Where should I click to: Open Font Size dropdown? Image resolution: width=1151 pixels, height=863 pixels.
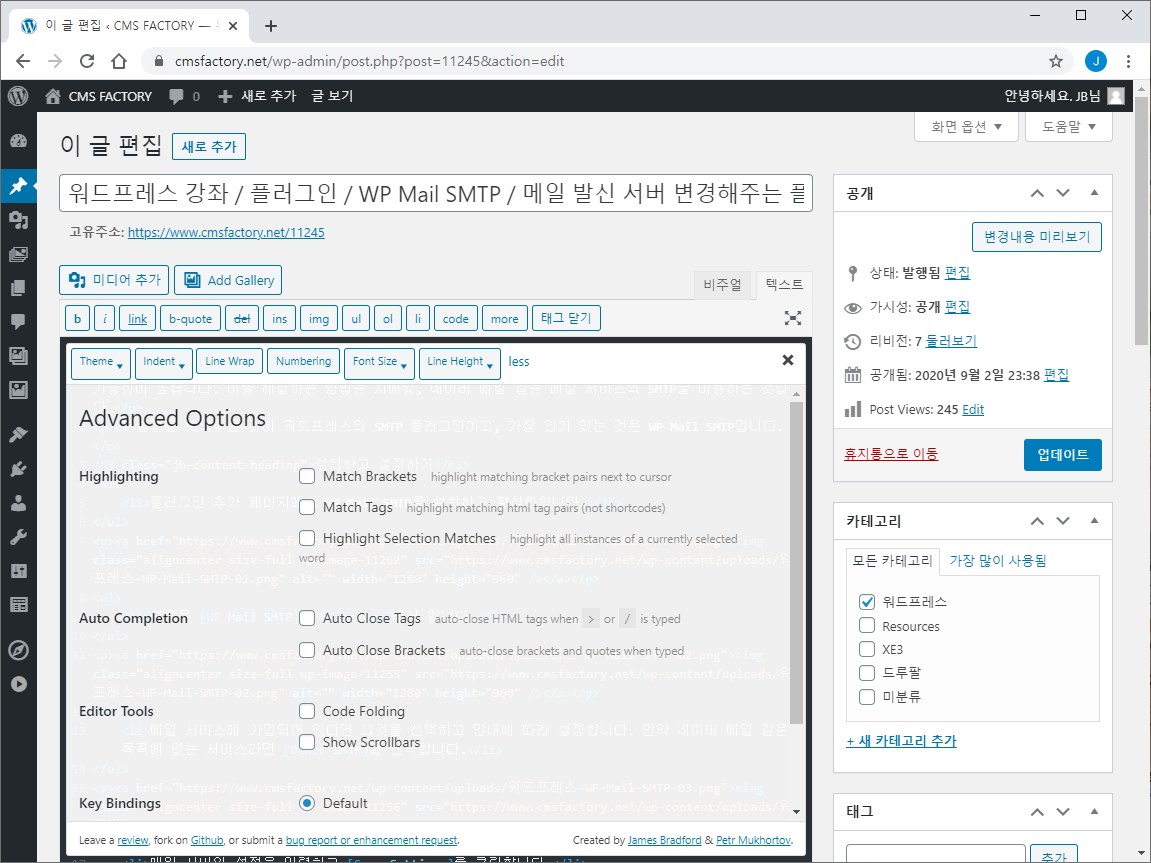tap(379, 363)
